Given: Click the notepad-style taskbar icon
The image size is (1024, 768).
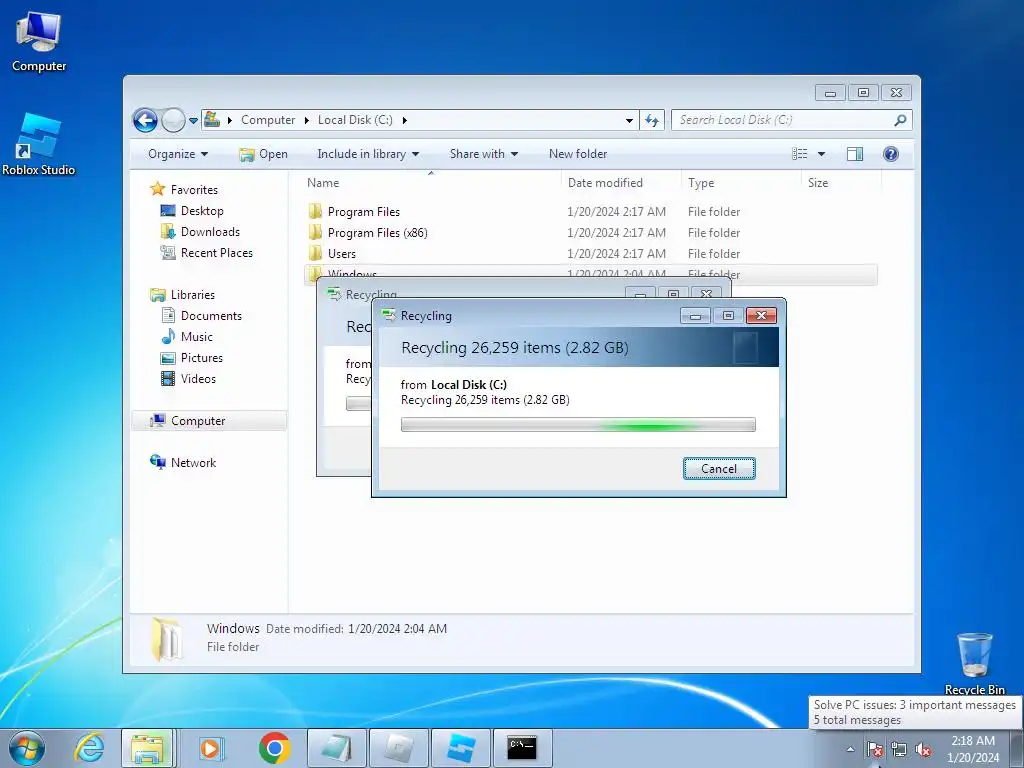Looking at the screenshot, I should click(336, 748).
